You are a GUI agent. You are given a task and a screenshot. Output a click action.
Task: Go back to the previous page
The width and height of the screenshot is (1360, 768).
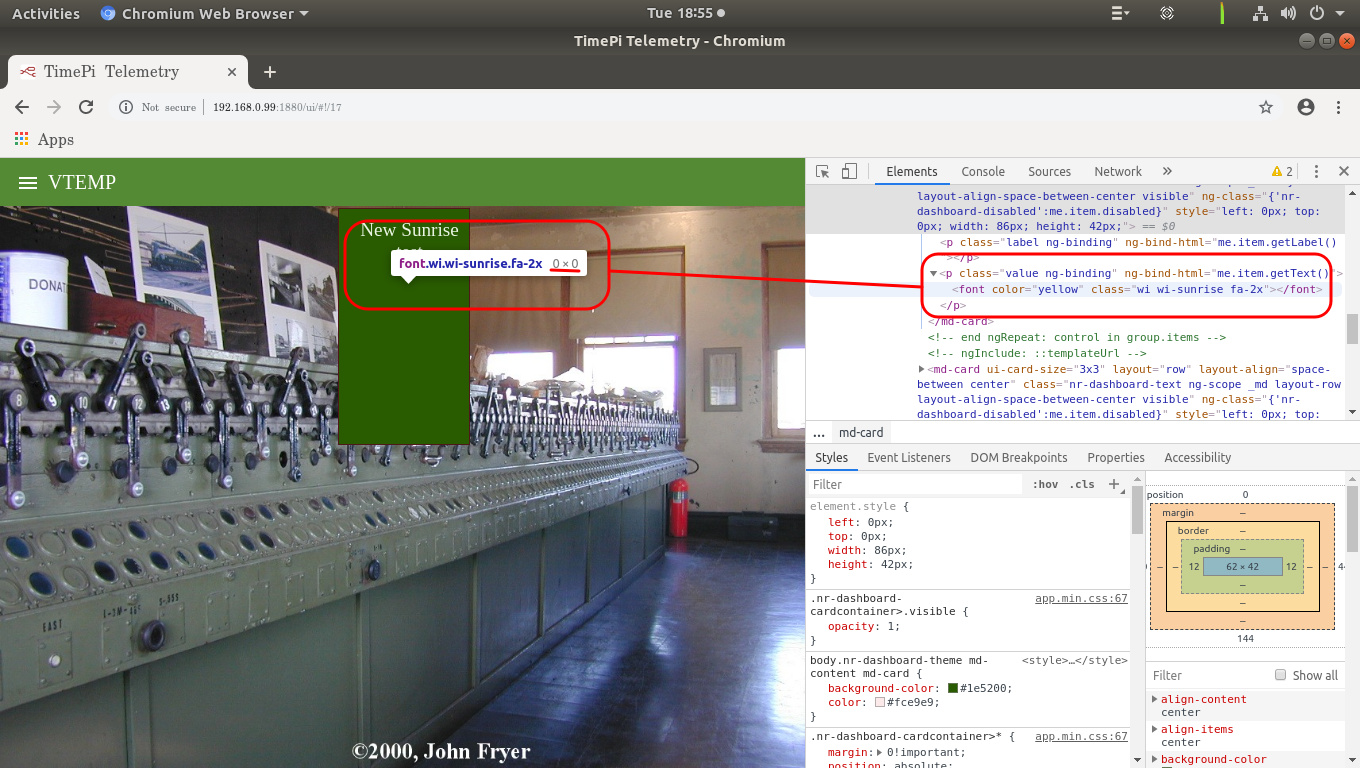[x=22, y=107]
